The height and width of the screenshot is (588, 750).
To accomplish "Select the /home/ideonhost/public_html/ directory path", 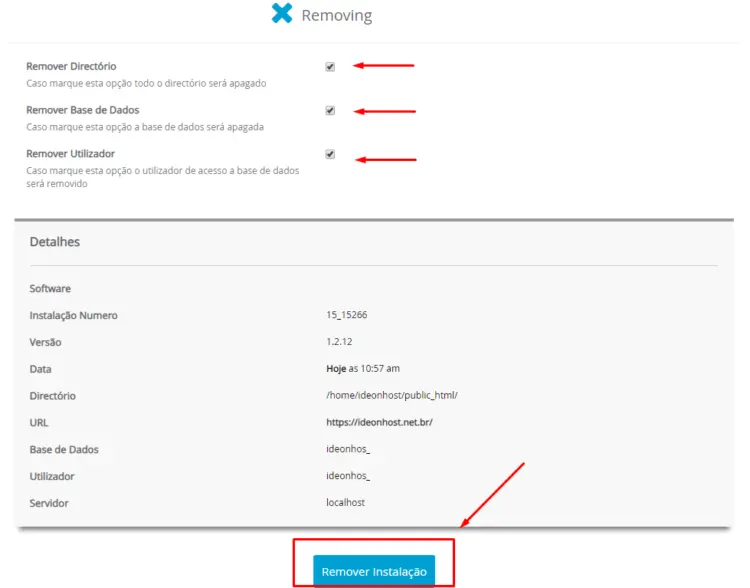I will pyautogui.click(x=391, y=396).
